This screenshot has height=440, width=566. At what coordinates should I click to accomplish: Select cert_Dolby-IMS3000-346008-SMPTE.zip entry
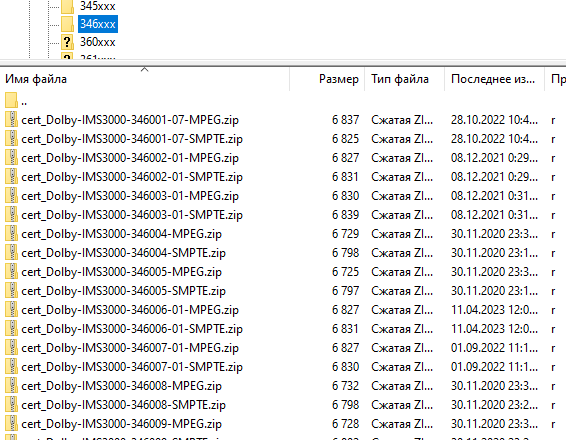pyautogui.click(x=123, y=405)
